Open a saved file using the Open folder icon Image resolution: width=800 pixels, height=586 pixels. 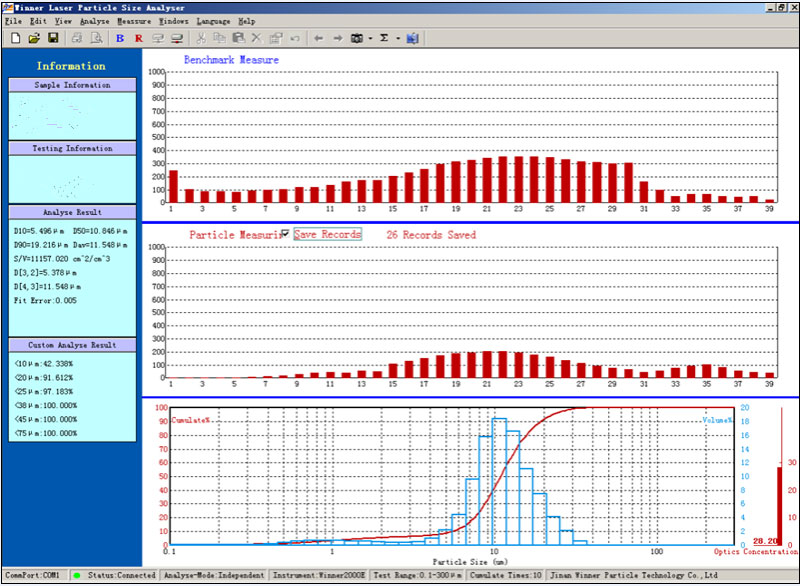[35, 38]
